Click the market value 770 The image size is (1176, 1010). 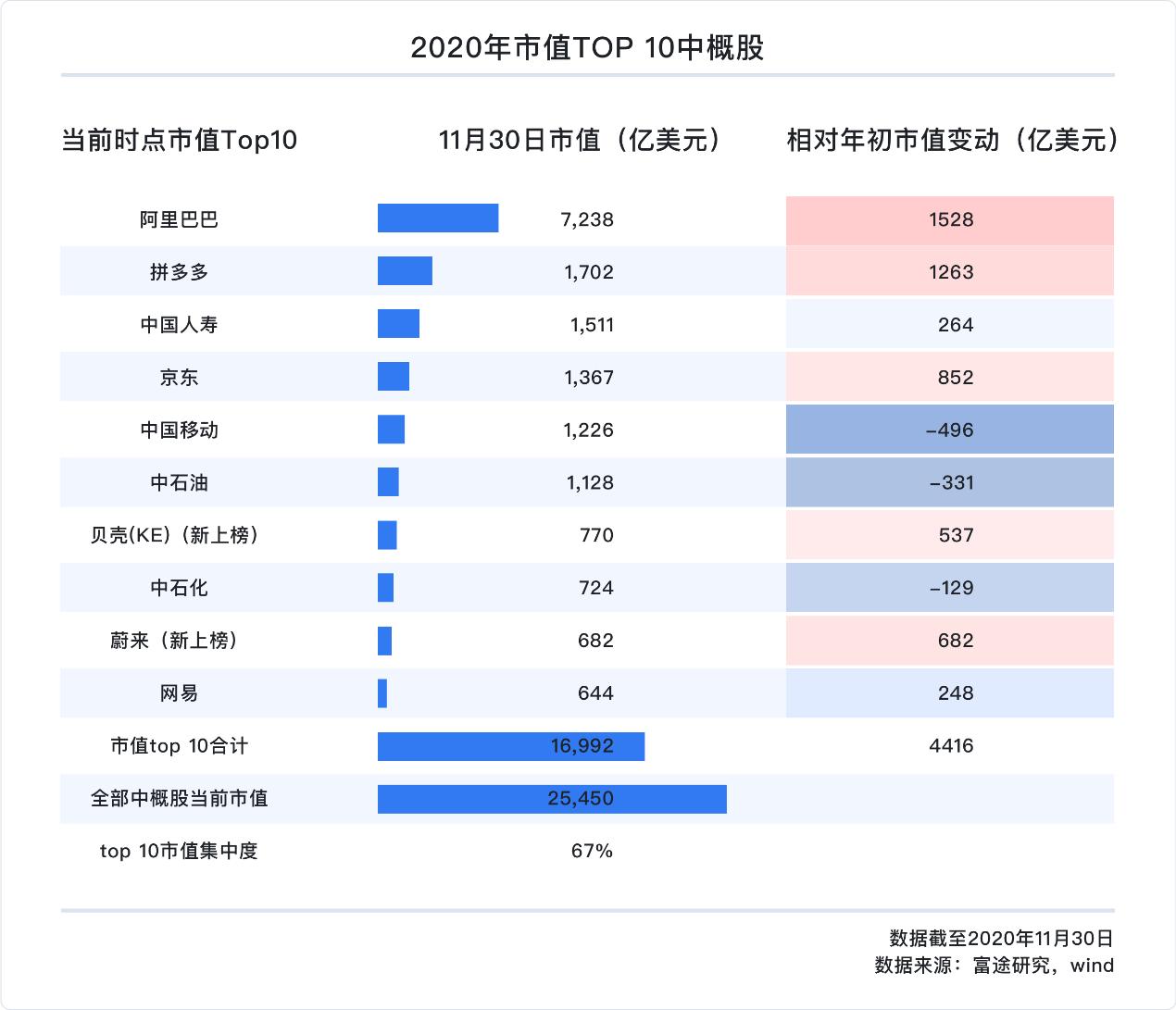(596, 535)
